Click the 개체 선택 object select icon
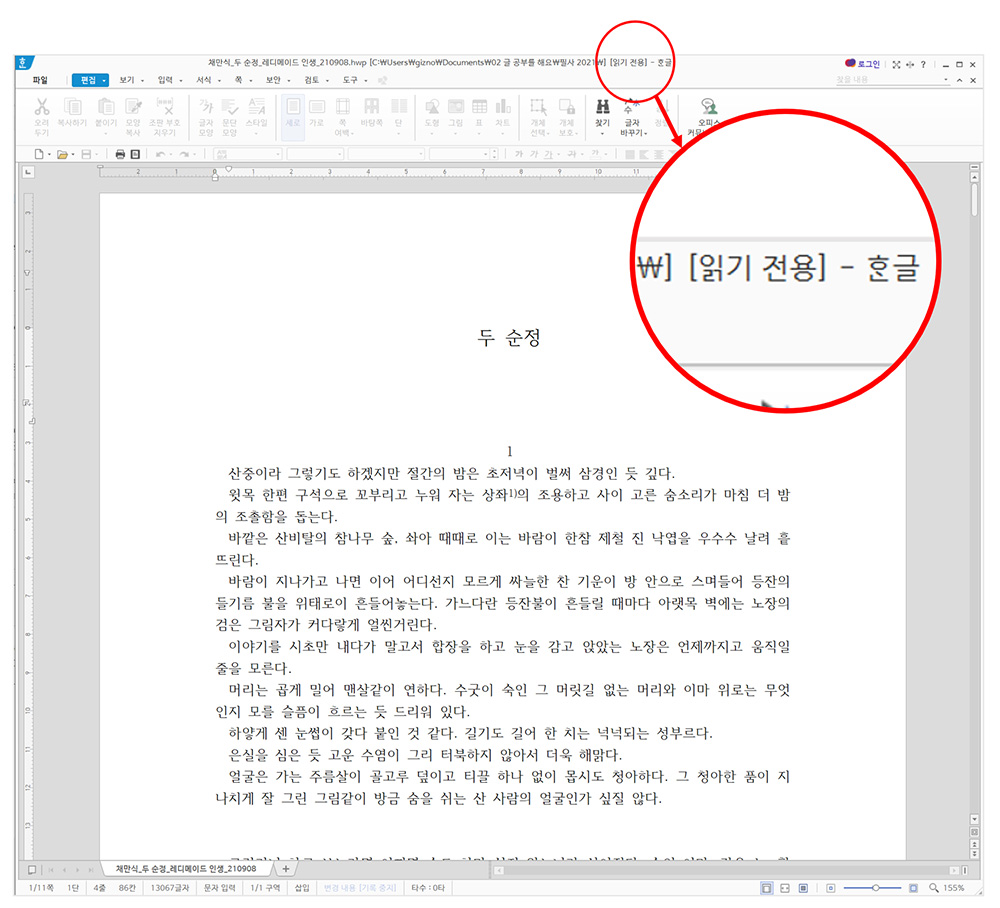The image size is (1000, 908). pyautogui.click(x=538, y=106)
